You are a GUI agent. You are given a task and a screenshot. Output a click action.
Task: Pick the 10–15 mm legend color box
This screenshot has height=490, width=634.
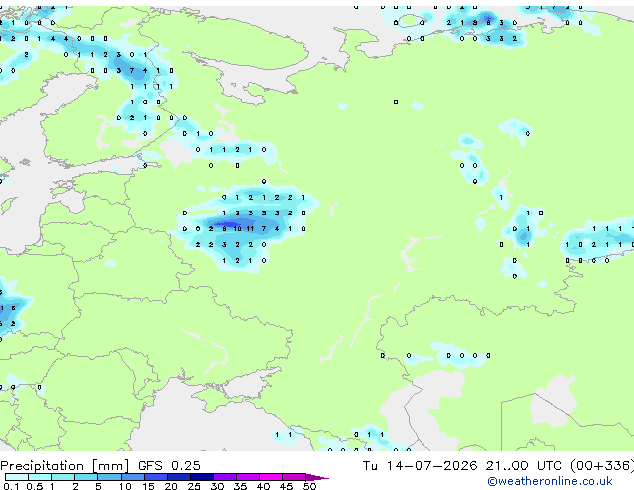point(132,477)
